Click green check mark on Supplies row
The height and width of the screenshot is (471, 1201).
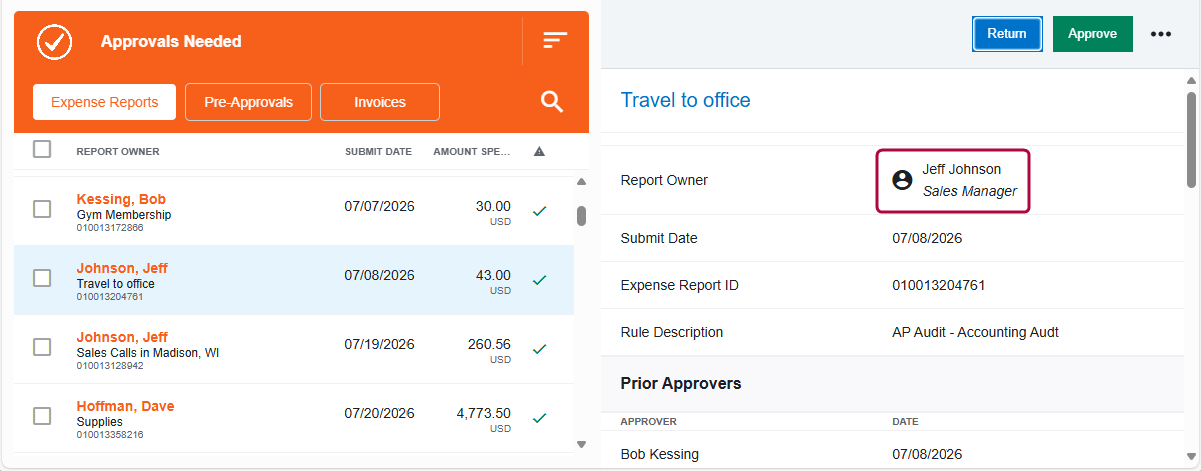click(539, 418)
